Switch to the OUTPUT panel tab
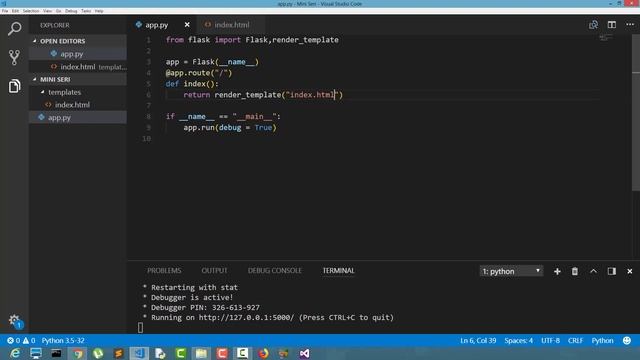The height and width of the screenshot is (360, 640). [x=214, y=271]
